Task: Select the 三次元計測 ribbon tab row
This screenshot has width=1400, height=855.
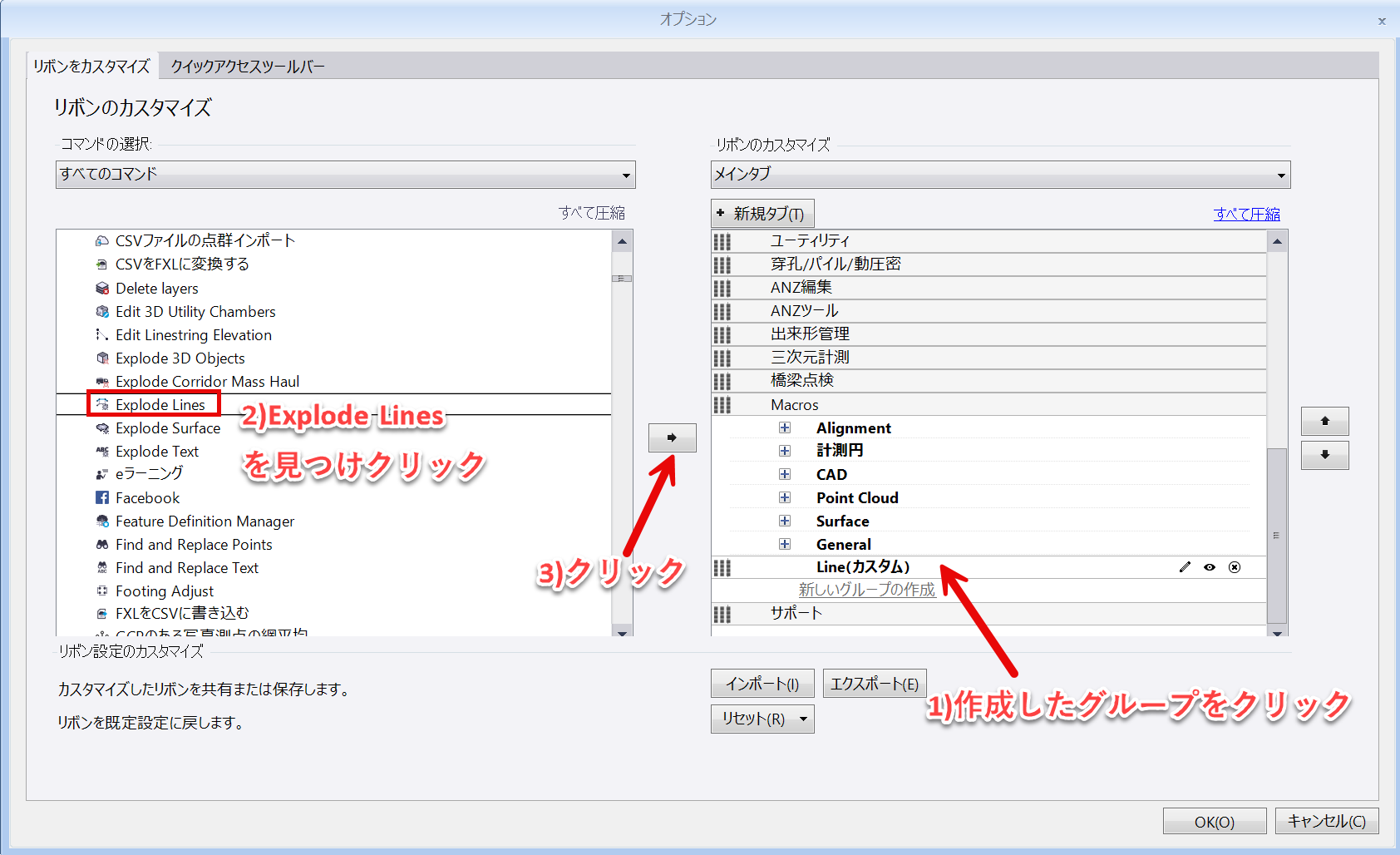Action: [989, 358]
